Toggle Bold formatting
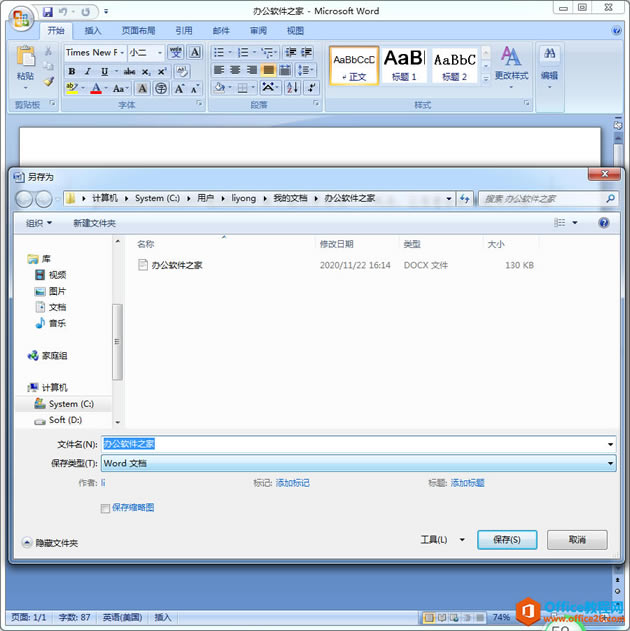This screenshot has height=631, width=630. [x=72, y=71]
